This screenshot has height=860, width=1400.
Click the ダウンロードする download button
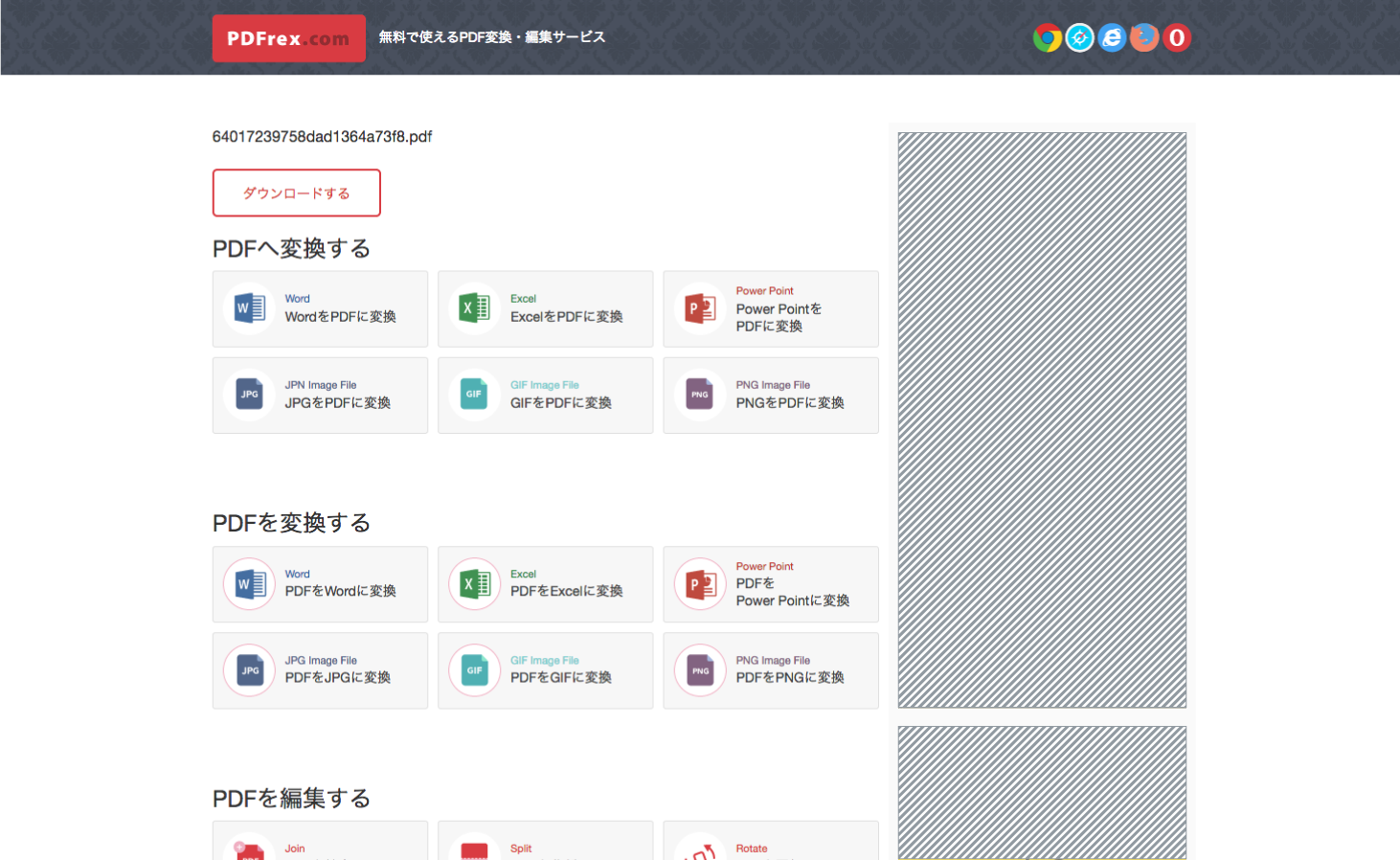[x=296, y=192]
